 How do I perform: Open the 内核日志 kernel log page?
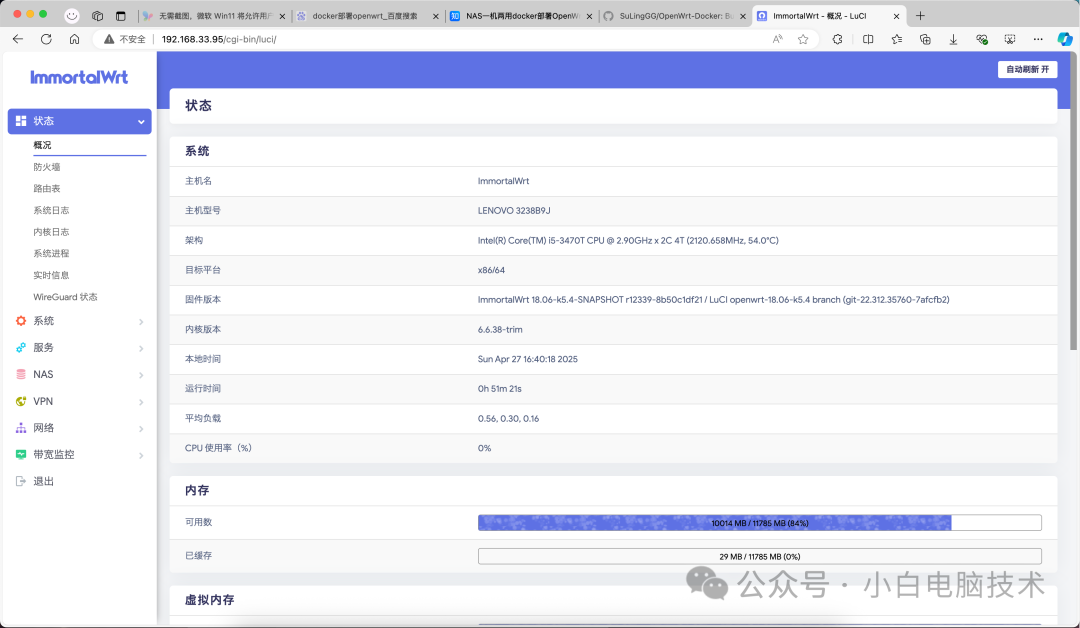coord(51,232)
